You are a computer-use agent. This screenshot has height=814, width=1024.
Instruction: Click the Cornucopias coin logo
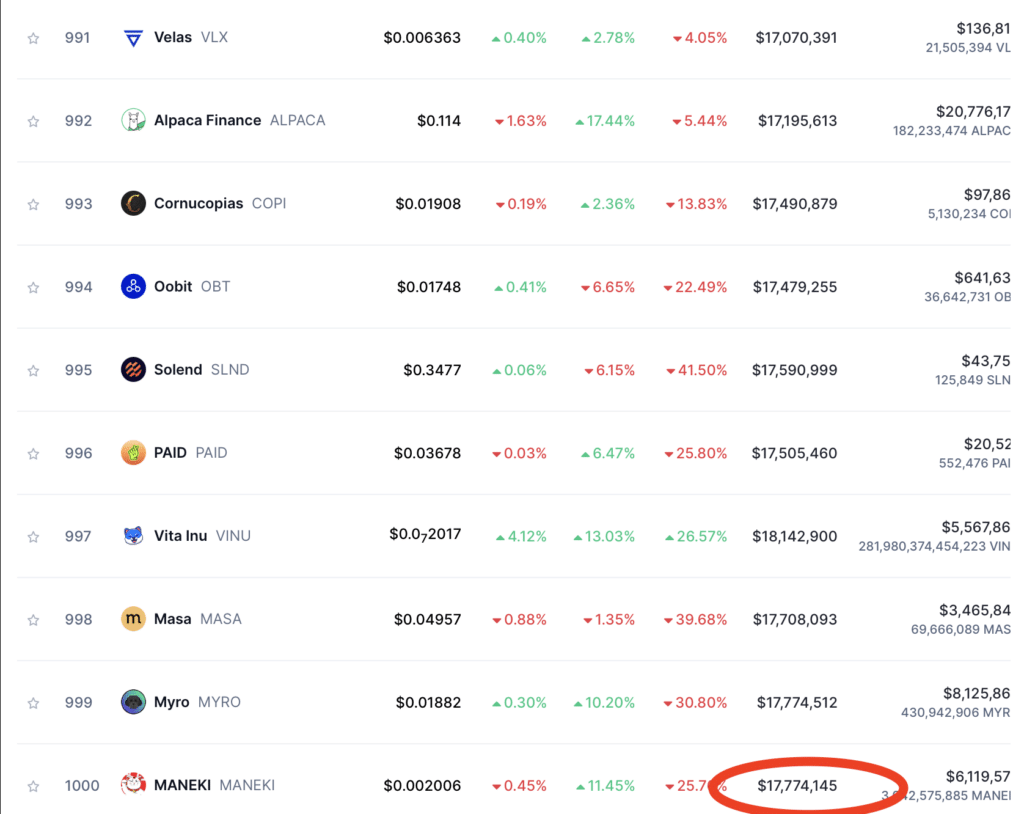point(133,204)
